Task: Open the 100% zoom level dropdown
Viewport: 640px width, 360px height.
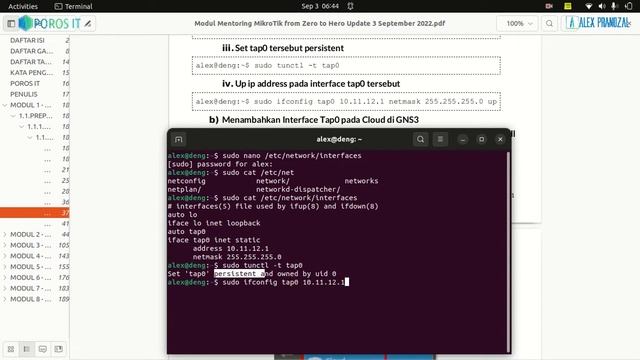Action: click(518, 24)
